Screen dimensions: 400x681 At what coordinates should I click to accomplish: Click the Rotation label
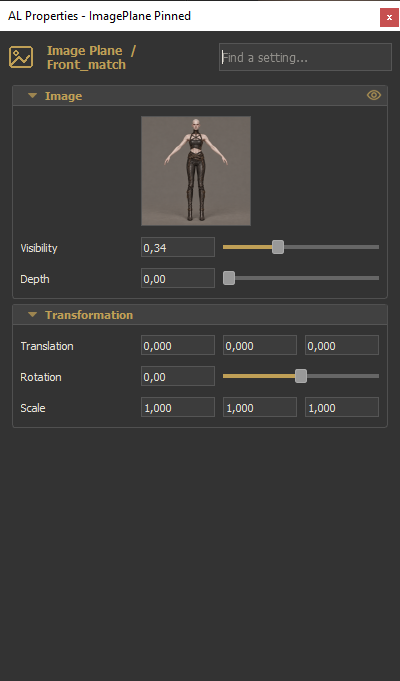point(41,377)
